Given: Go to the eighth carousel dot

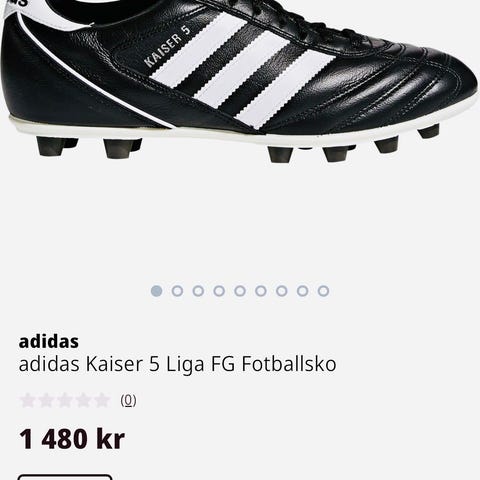Looking at the screenshot, I should 302,291.
